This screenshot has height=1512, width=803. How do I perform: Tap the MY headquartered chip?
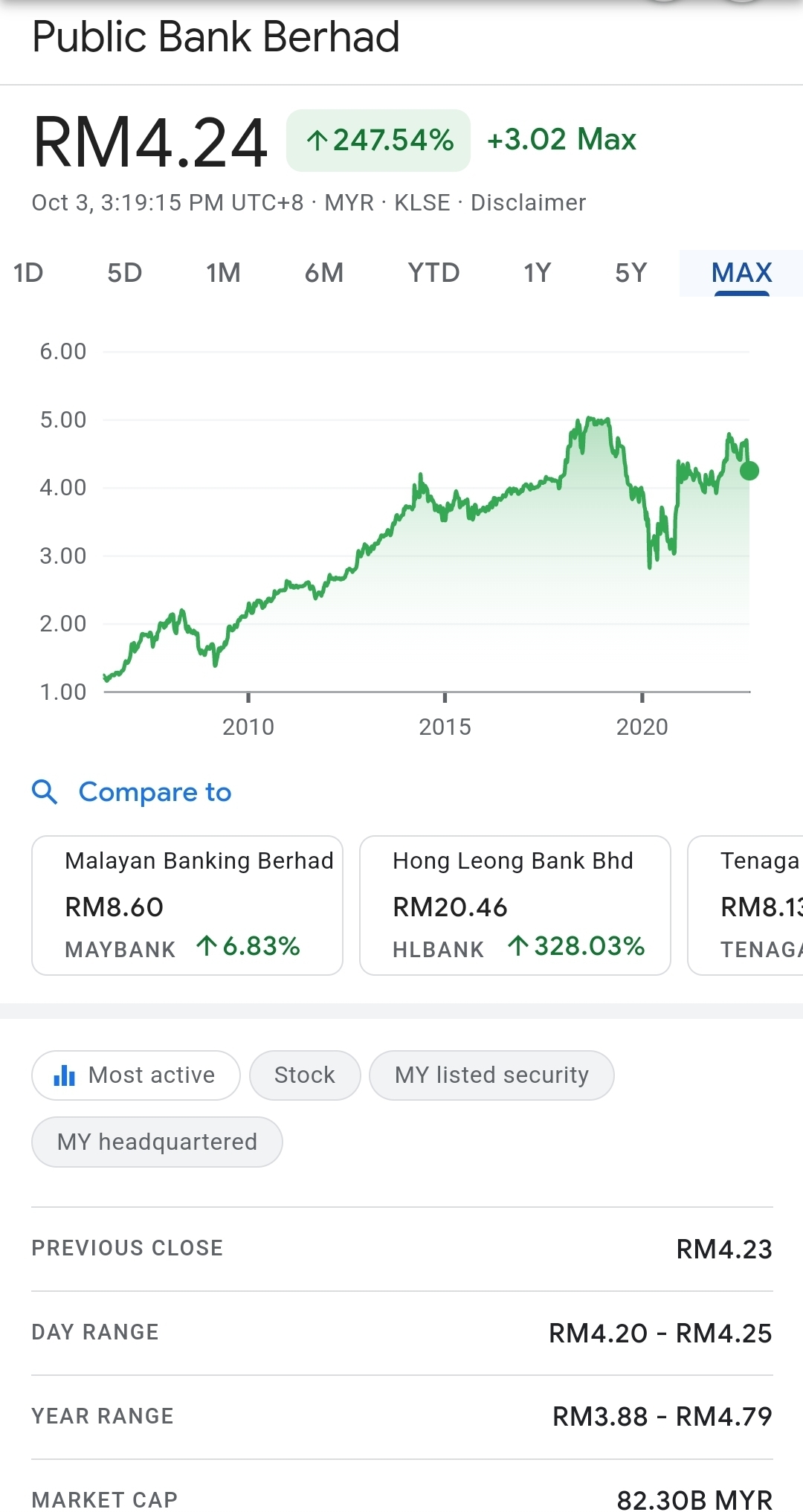pyautogui.click(x=157, y=1142)
